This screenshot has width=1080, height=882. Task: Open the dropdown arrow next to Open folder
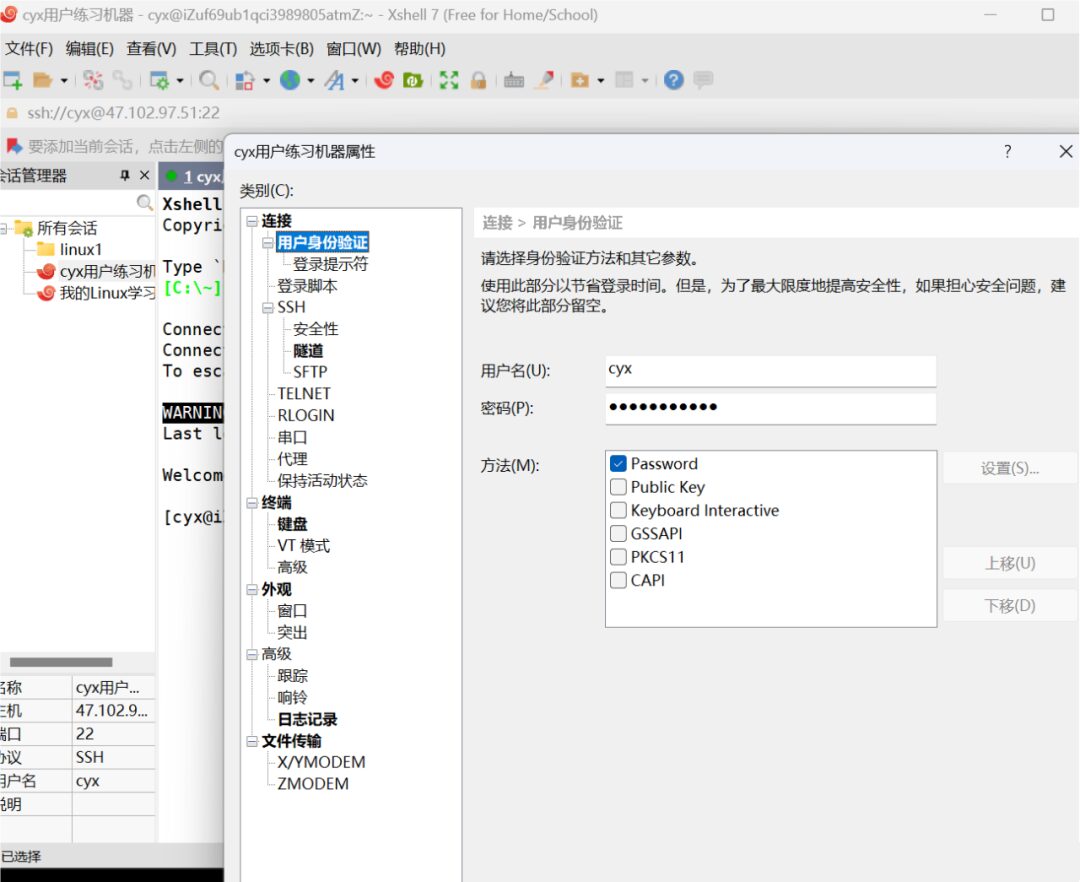[64, 81]
